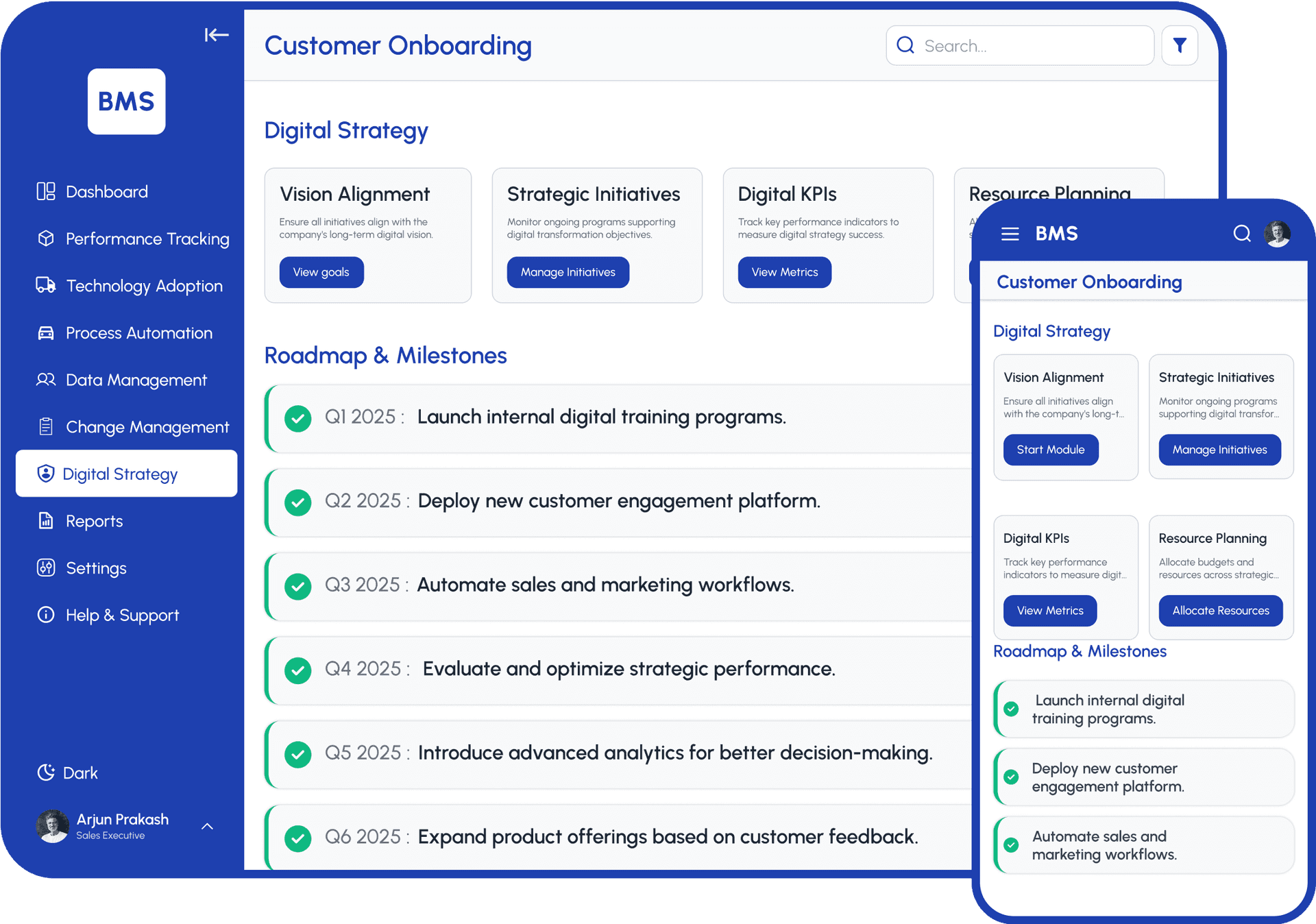Toggle the Q4 2025 milestone checkmark
Image resolution: width=1316 pixels, height=924 pixels.
pyautogui.click(x=298, y=670)
